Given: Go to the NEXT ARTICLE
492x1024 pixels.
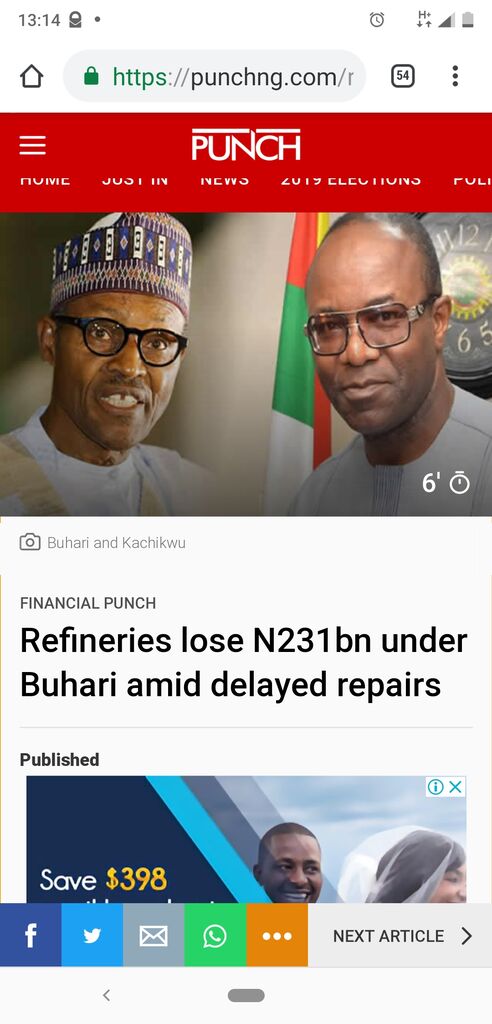Looking at the screenshot, I should click(400, 935).
